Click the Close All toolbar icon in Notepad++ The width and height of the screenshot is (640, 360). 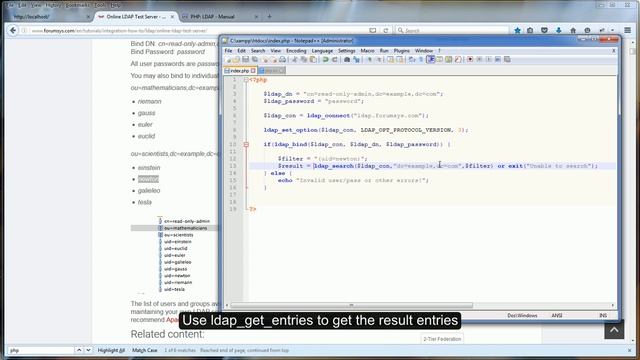pyautogui.click(x=275, y=60)
